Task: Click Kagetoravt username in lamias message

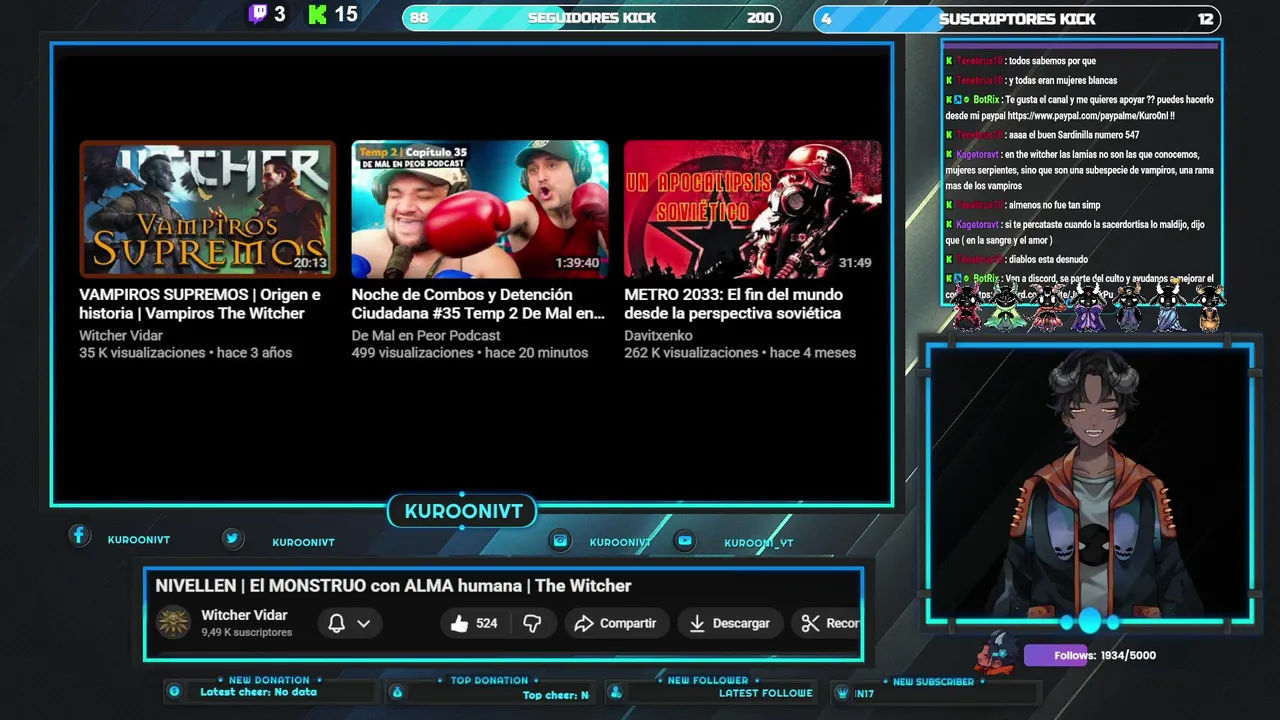Action: click(977, 154)
